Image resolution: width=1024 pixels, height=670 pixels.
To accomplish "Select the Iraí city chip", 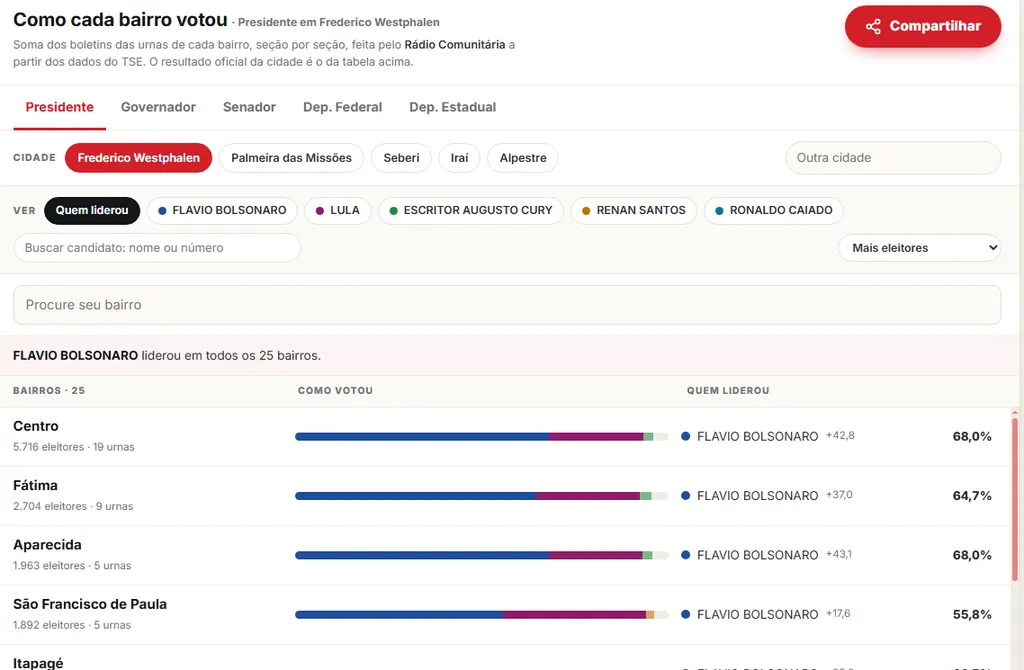I will tap(459, 158).
